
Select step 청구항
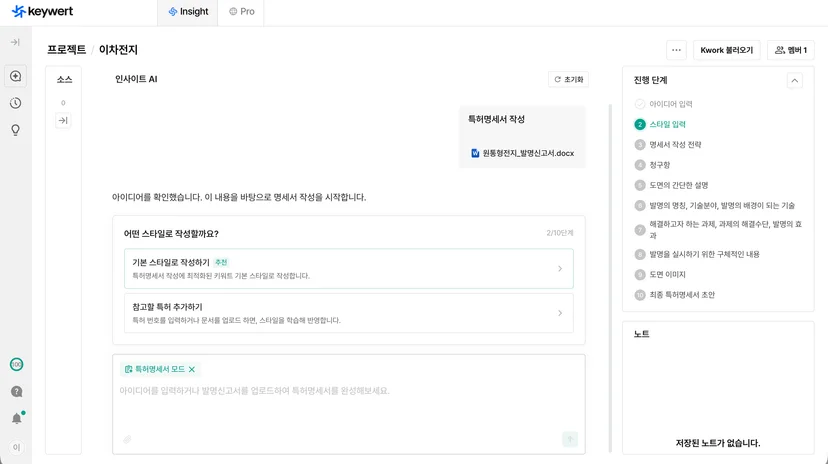(x=652, y=165)
